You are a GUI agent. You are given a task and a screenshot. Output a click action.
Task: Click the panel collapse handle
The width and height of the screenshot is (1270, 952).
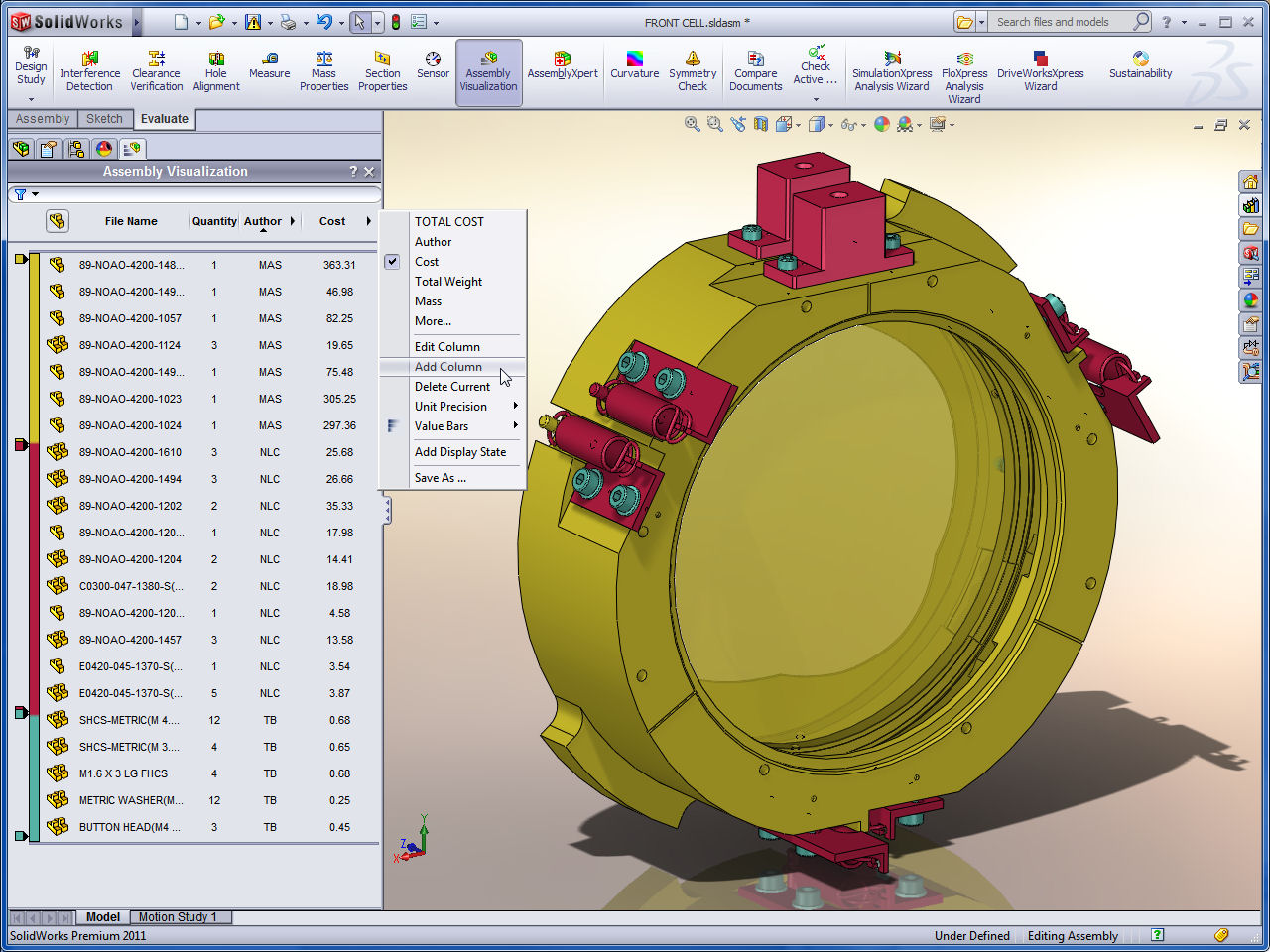[387, 511]
